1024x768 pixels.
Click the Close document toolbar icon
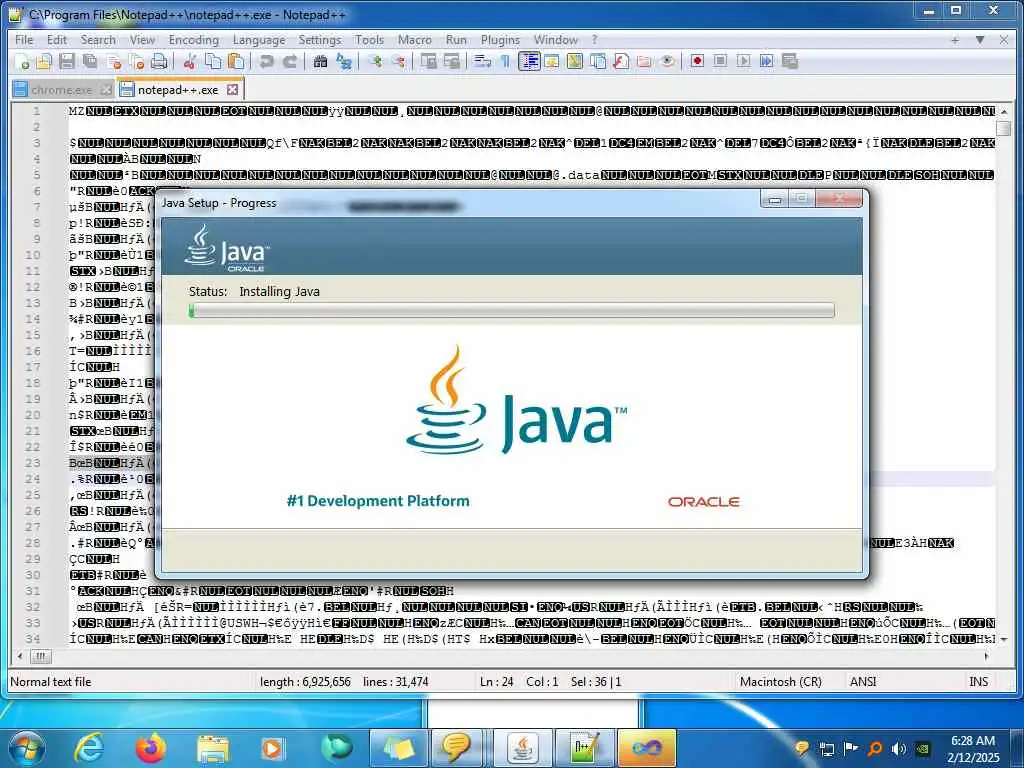[x=114, y=61]
